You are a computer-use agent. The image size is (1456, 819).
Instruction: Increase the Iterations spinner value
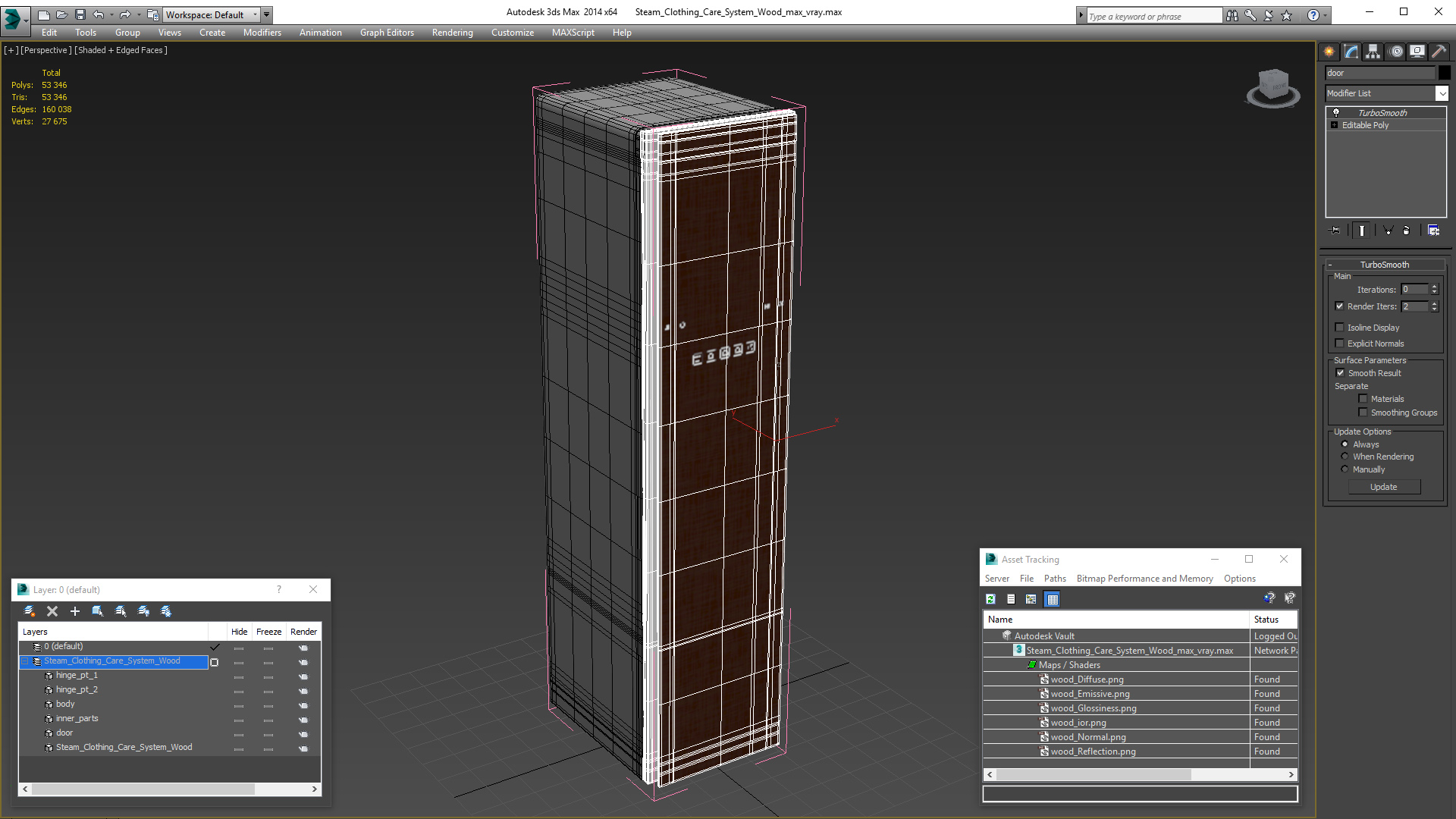tap(1434, 287)
